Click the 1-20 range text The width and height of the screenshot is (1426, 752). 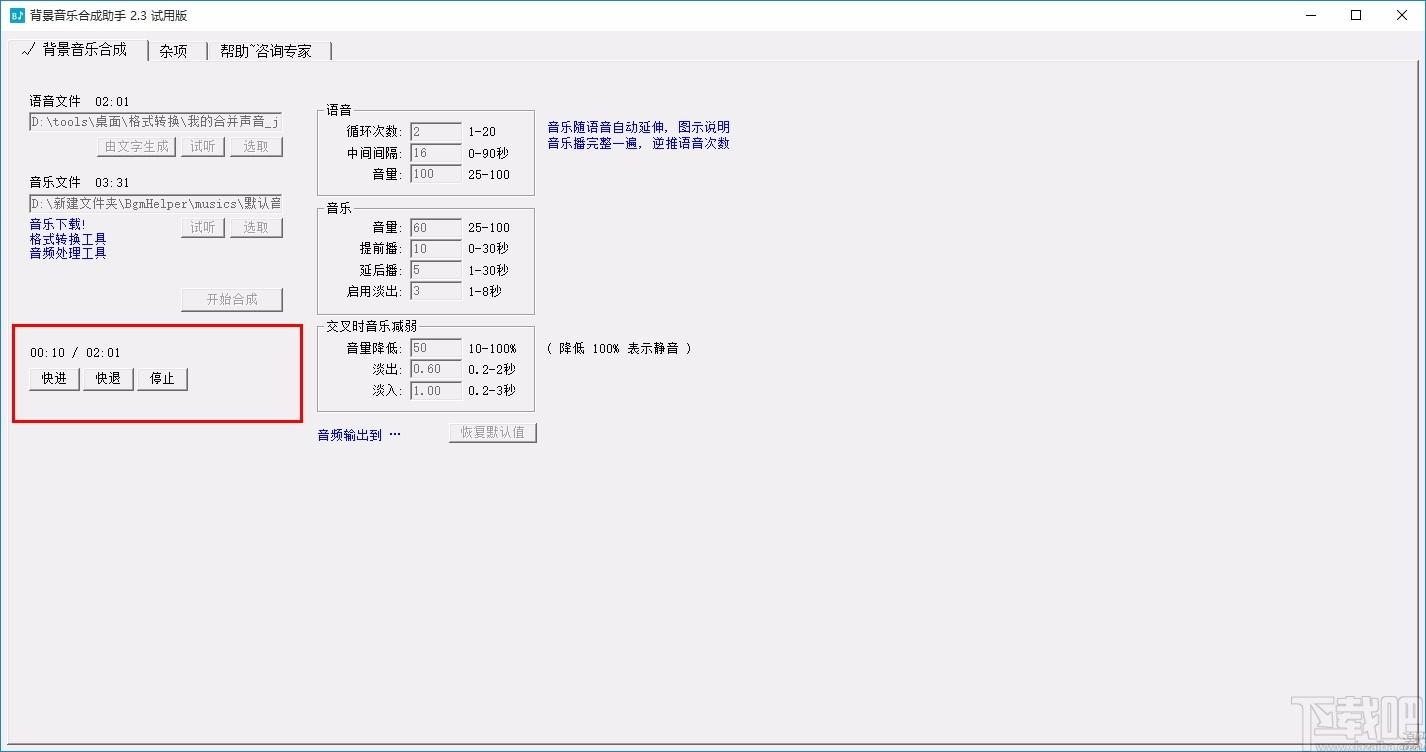coord(482,131)
